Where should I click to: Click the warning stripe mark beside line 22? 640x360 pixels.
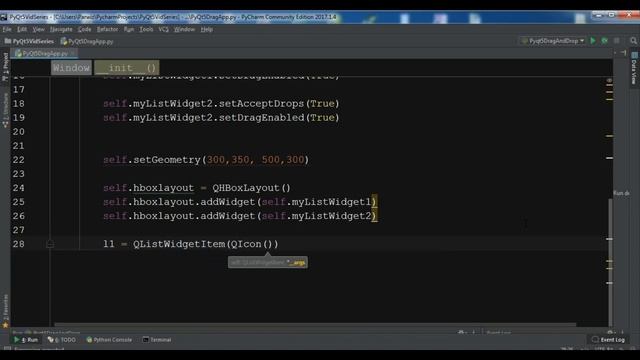pos(609,158)
